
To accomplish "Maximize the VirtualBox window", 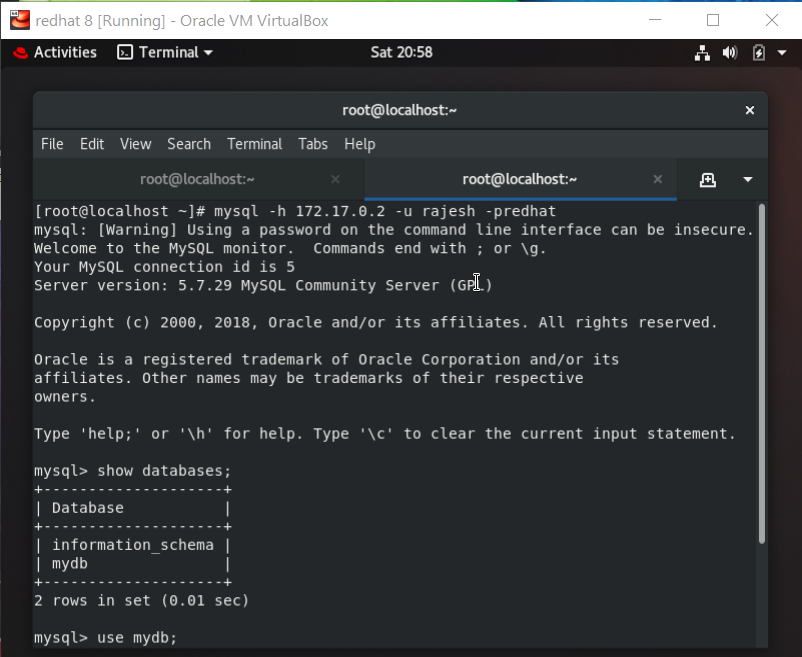I will [713, 20].
